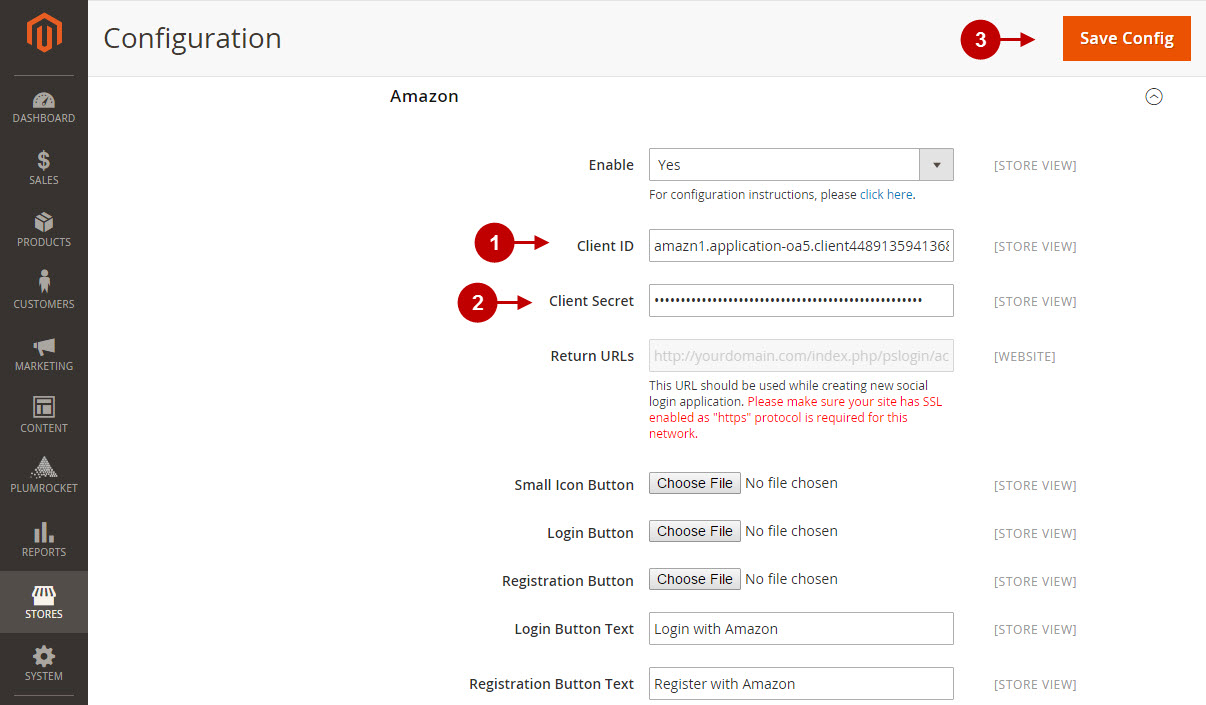Click the Login Button Text label
1206x705 pixels.
click(574, 629)
